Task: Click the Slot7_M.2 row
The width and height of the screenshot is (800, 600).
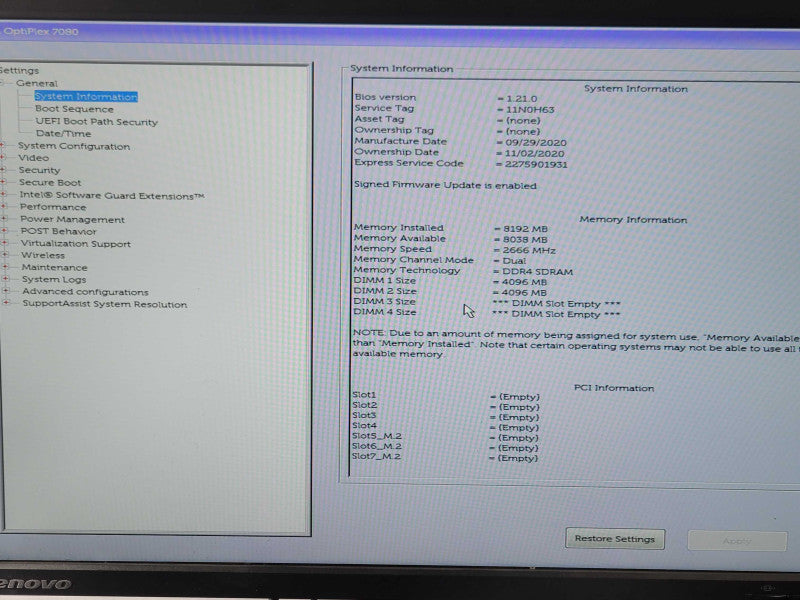Action: click(x=445, y=458)
